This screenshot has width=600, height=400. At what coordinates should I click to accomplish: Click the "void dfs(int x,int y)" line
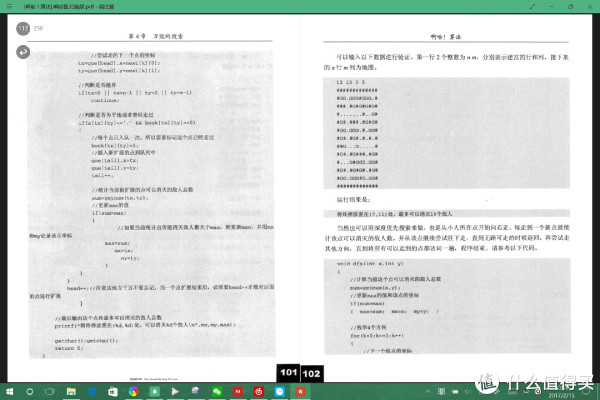coord(370,263)
